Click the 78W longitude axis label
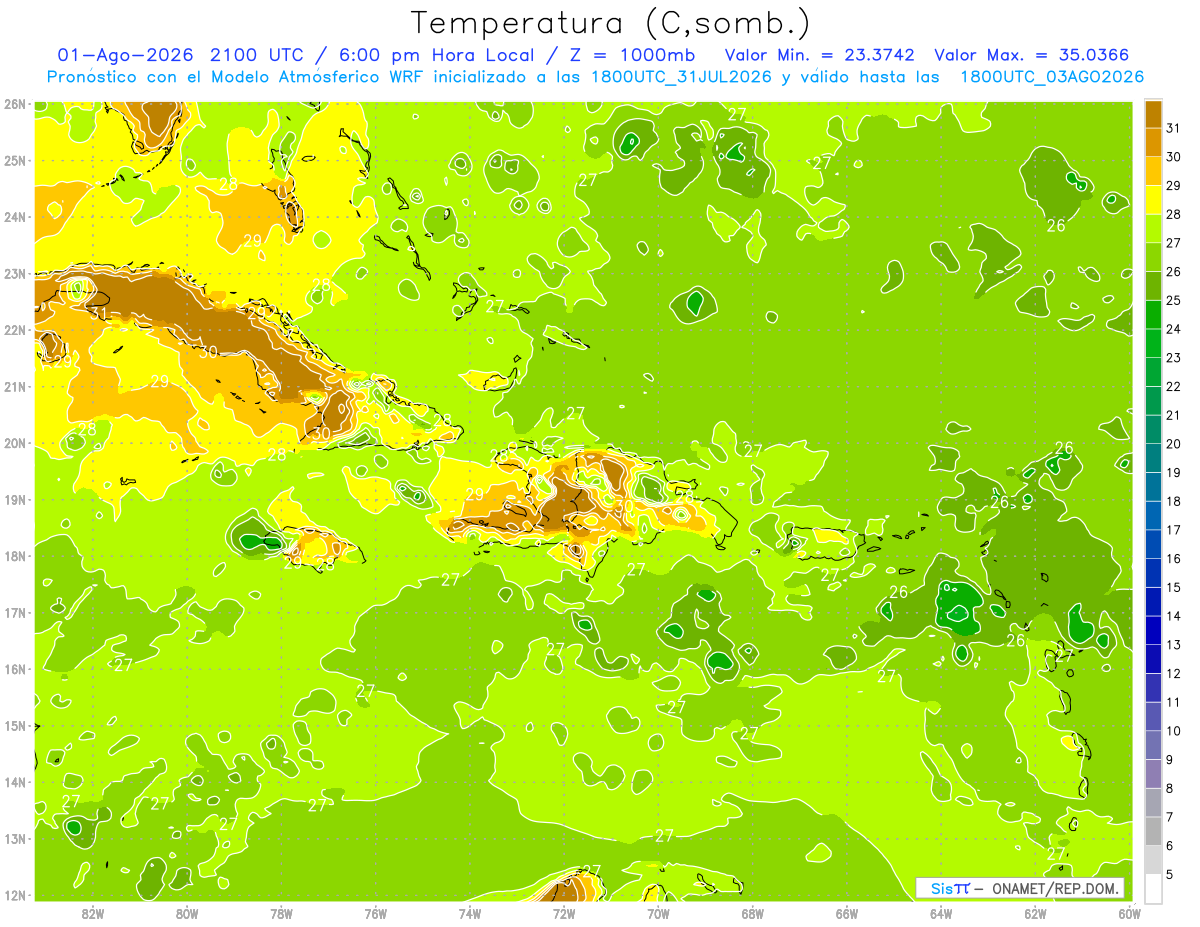The image size is (1200, 927). pos(281,913)
